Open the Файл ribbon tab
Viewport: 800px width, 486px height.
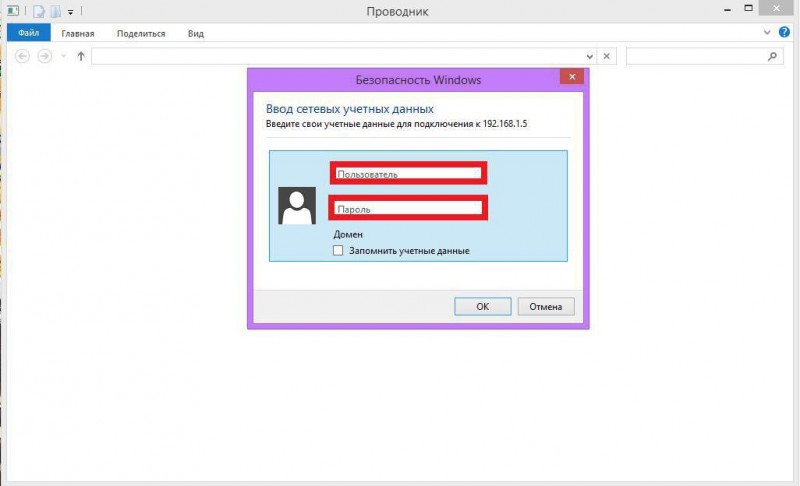[x=29, y=33]
